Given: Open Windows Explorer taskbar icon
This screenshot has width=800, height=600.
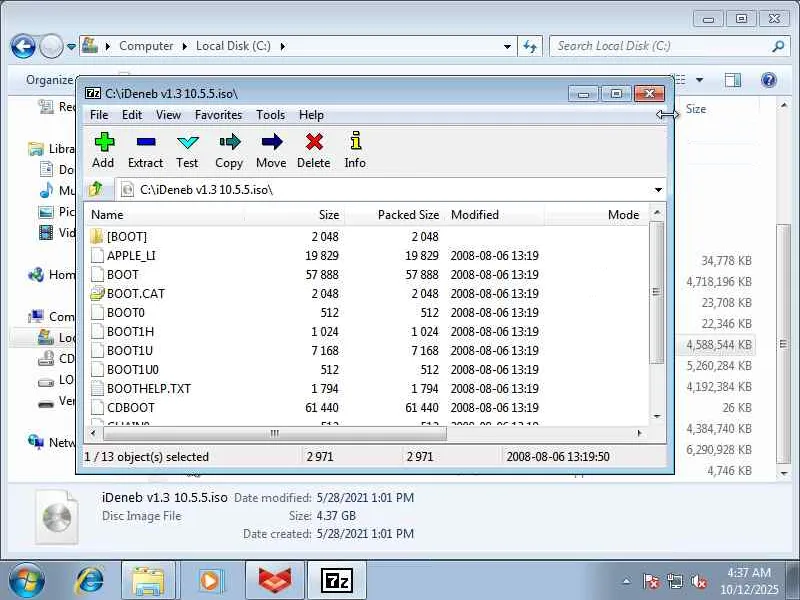Looking at the screenshot, I should [x=148, y=581].
